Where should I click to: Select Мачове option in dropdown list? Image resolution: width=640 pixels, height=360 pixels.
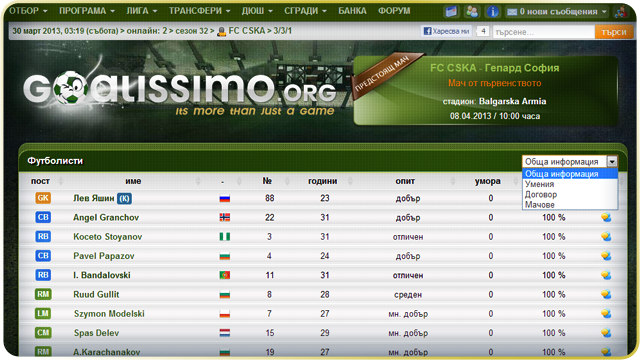click(570, 204)
